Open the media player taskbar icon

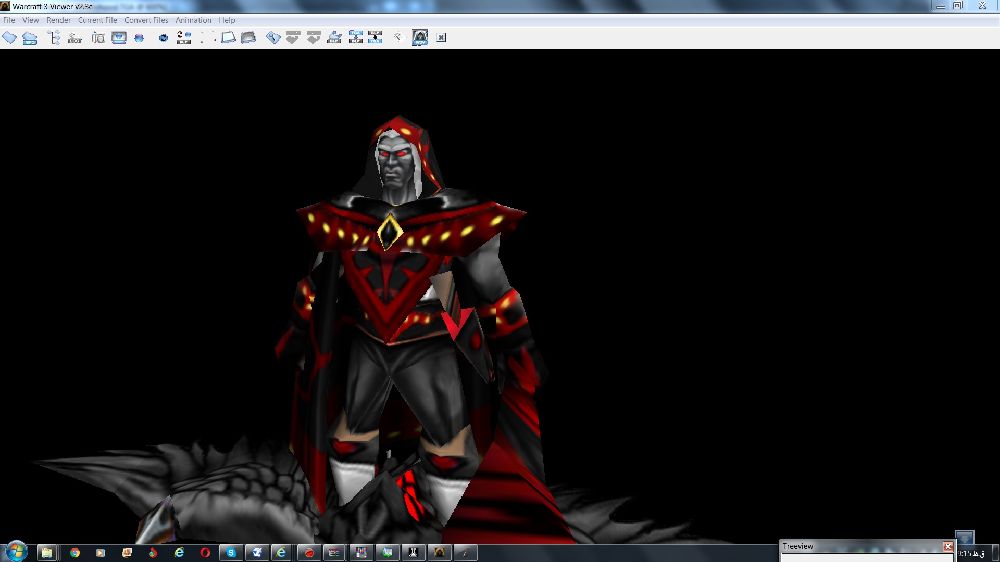click(100, 552)
